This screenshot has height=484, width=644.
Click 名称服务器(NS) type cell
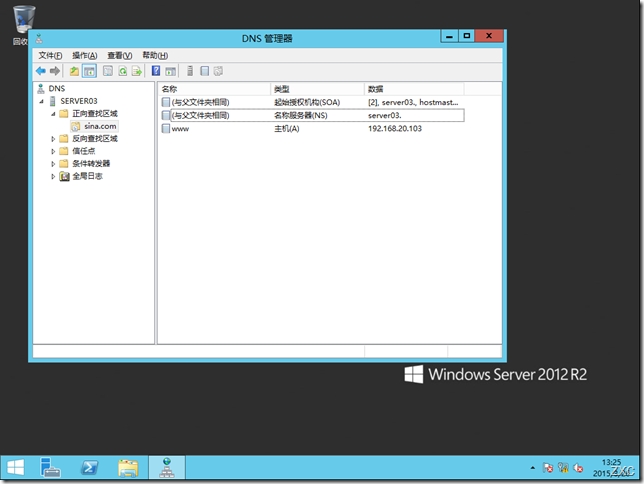[301, 115]
